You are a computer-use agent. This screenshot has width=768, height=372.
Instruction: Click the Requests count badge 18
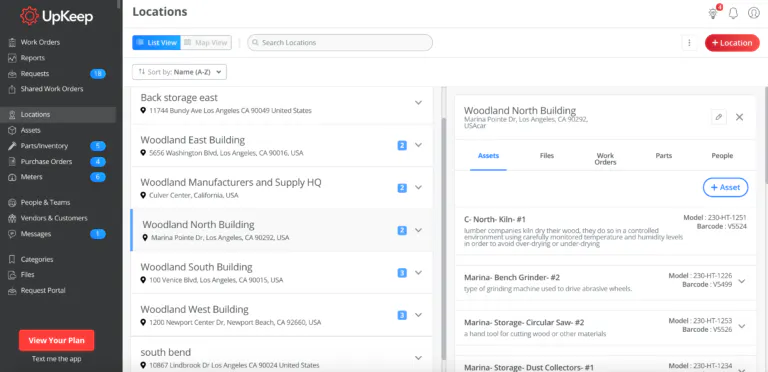(98, 74)
